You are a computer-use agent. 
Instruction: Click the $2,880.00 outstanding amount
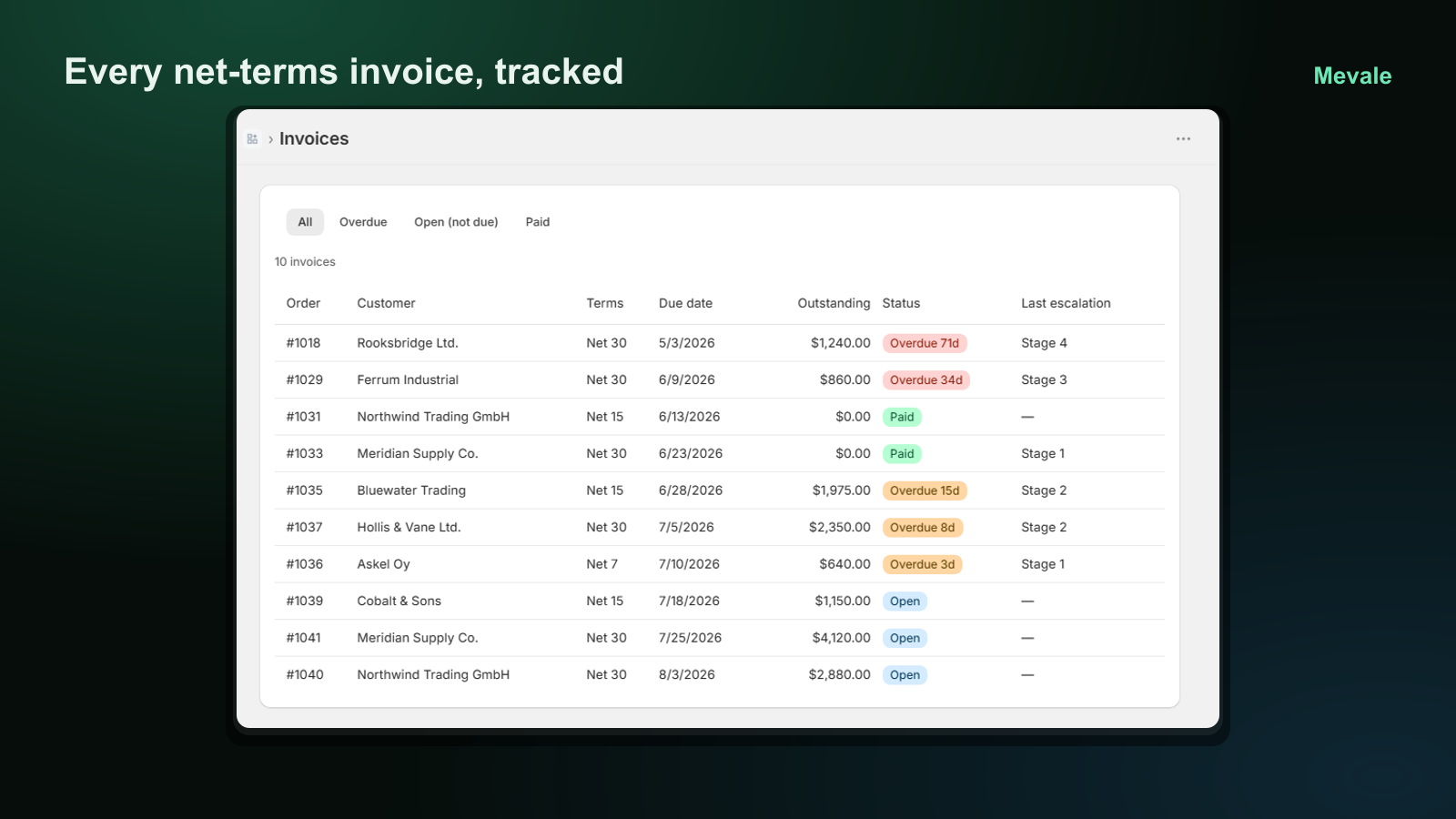(840, 674)
